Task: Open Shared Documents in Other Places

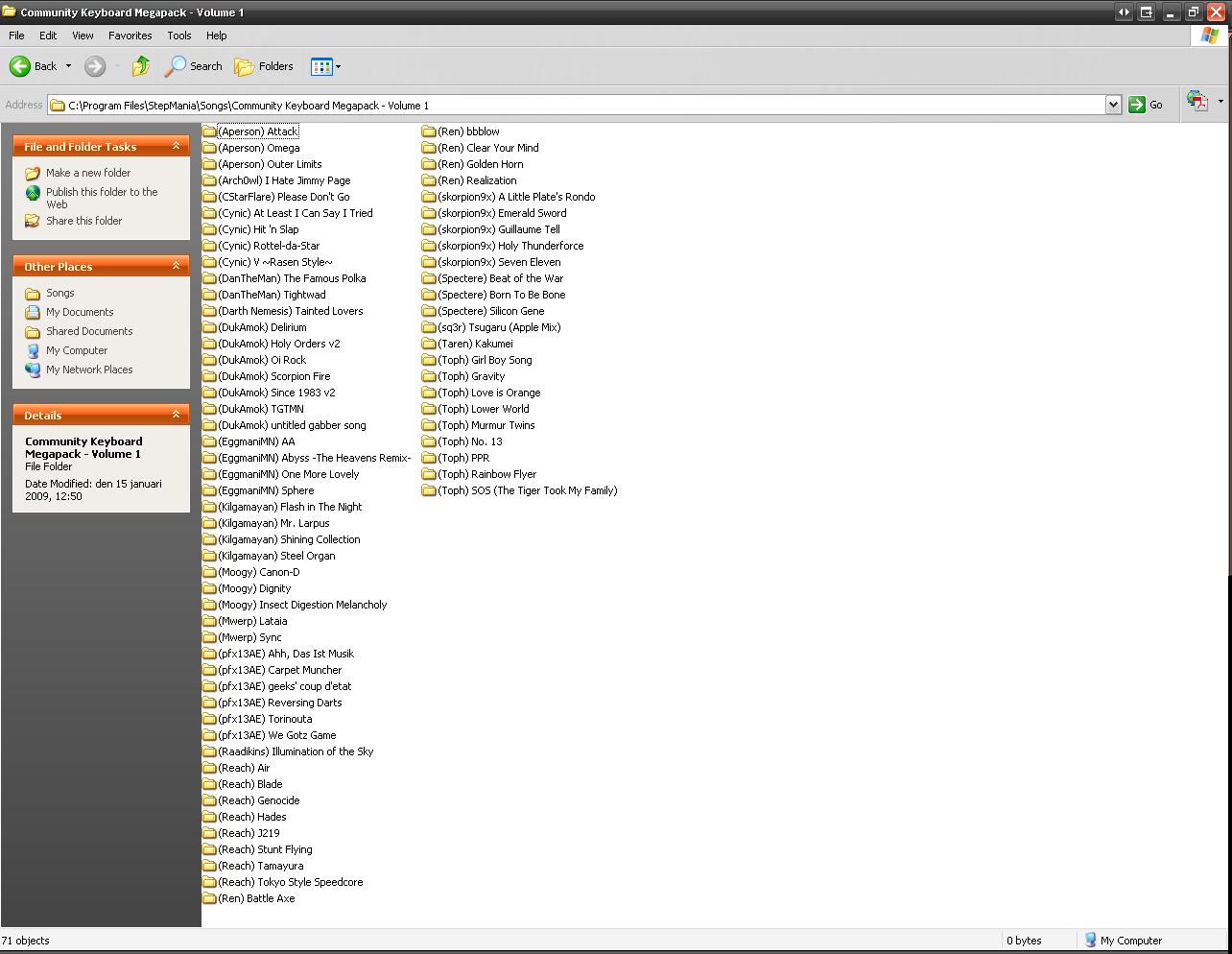Action: pos(89,331)
